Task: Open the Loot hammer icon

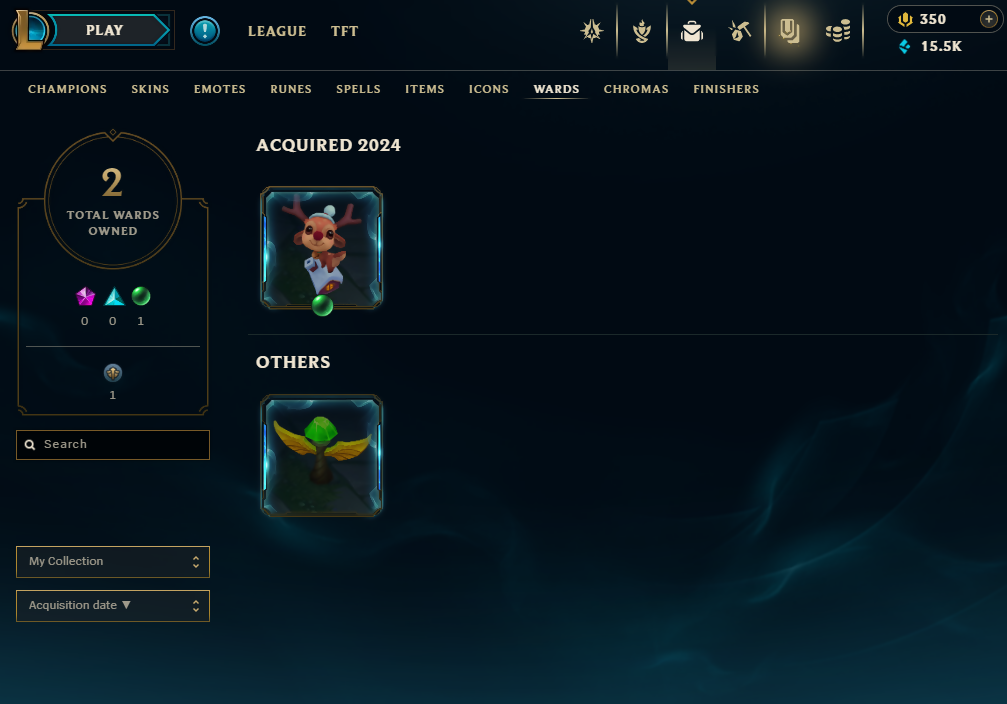Action: coord(740,30)
